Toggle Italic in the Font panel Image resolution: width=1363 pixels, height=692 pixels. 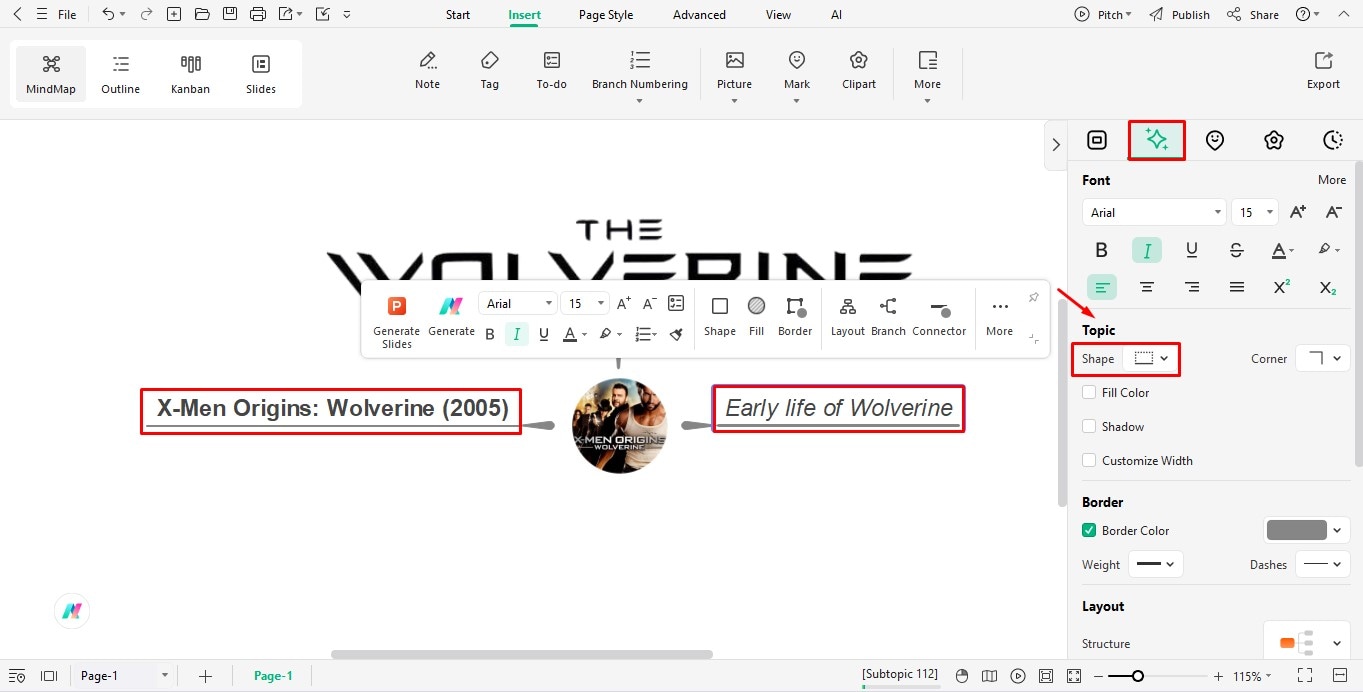[1147, 250]
